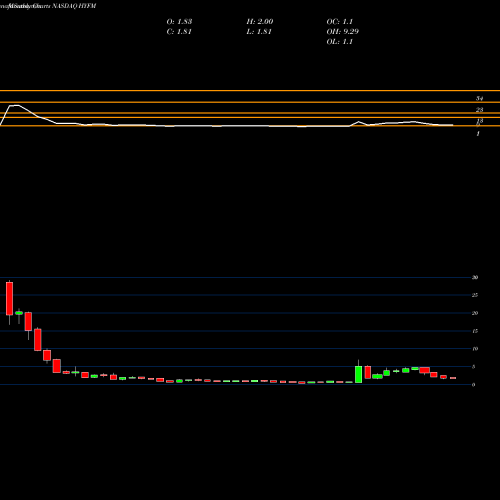
Task: Click the price axis label '20'
Action: pos(475,313)
